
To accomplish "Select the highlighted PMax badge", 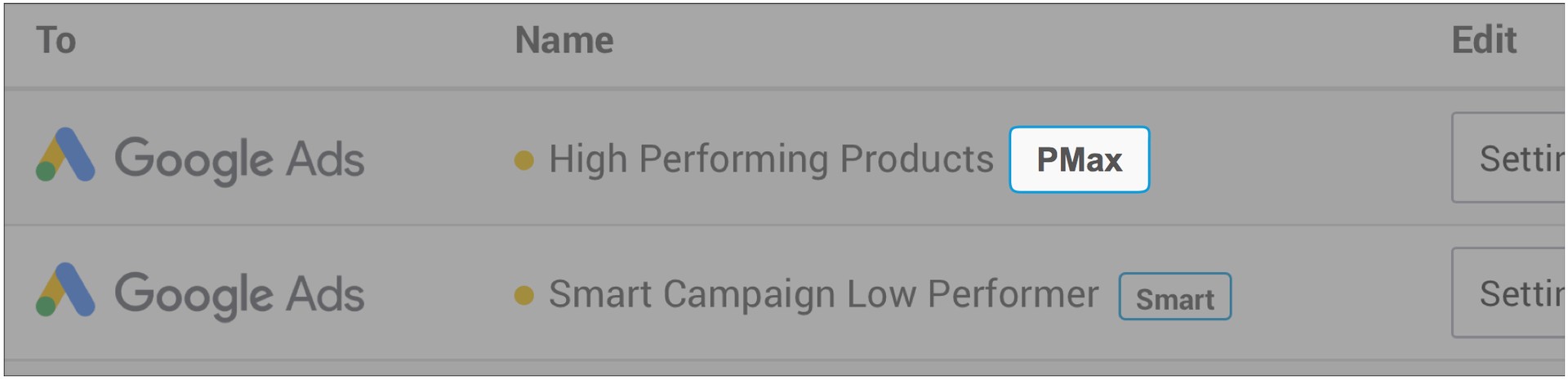I will coord(1079,159).
